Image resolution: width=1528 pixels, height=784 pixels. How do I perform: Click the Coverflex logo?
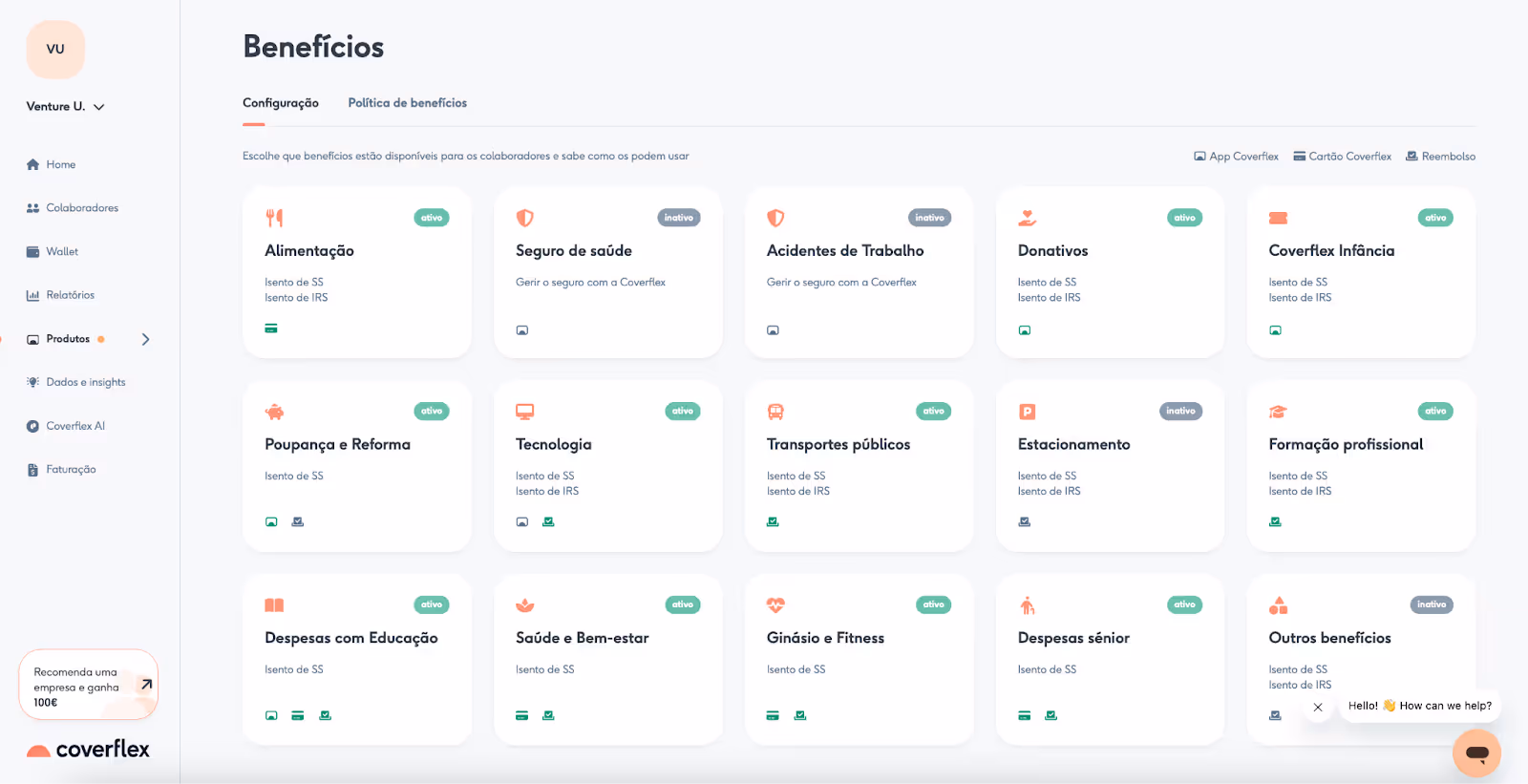(88, 750)
